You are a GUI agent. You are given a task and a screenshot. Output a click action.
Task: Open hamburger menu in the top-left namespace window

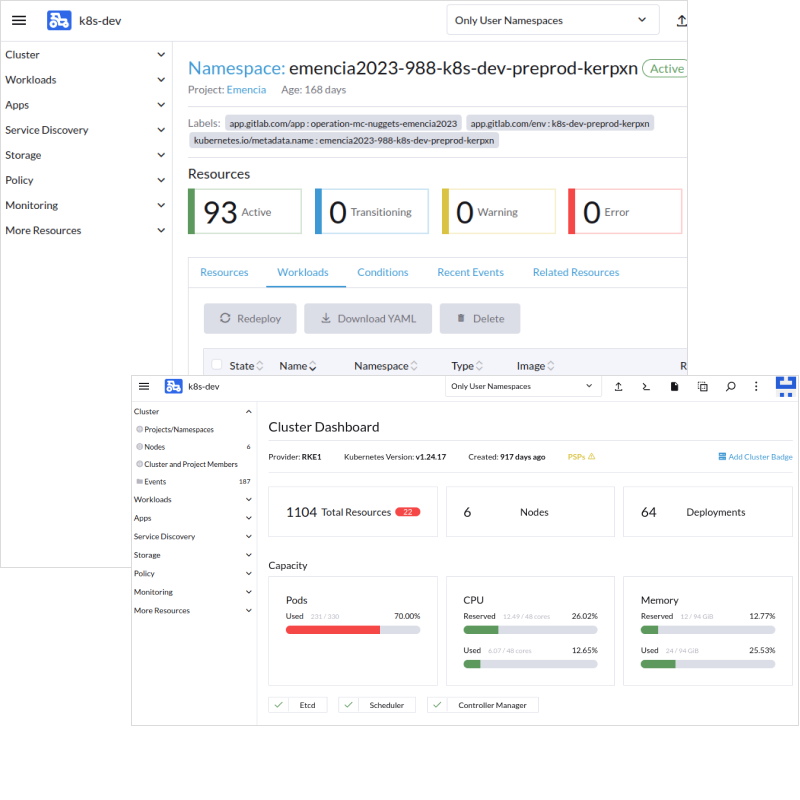19,20
